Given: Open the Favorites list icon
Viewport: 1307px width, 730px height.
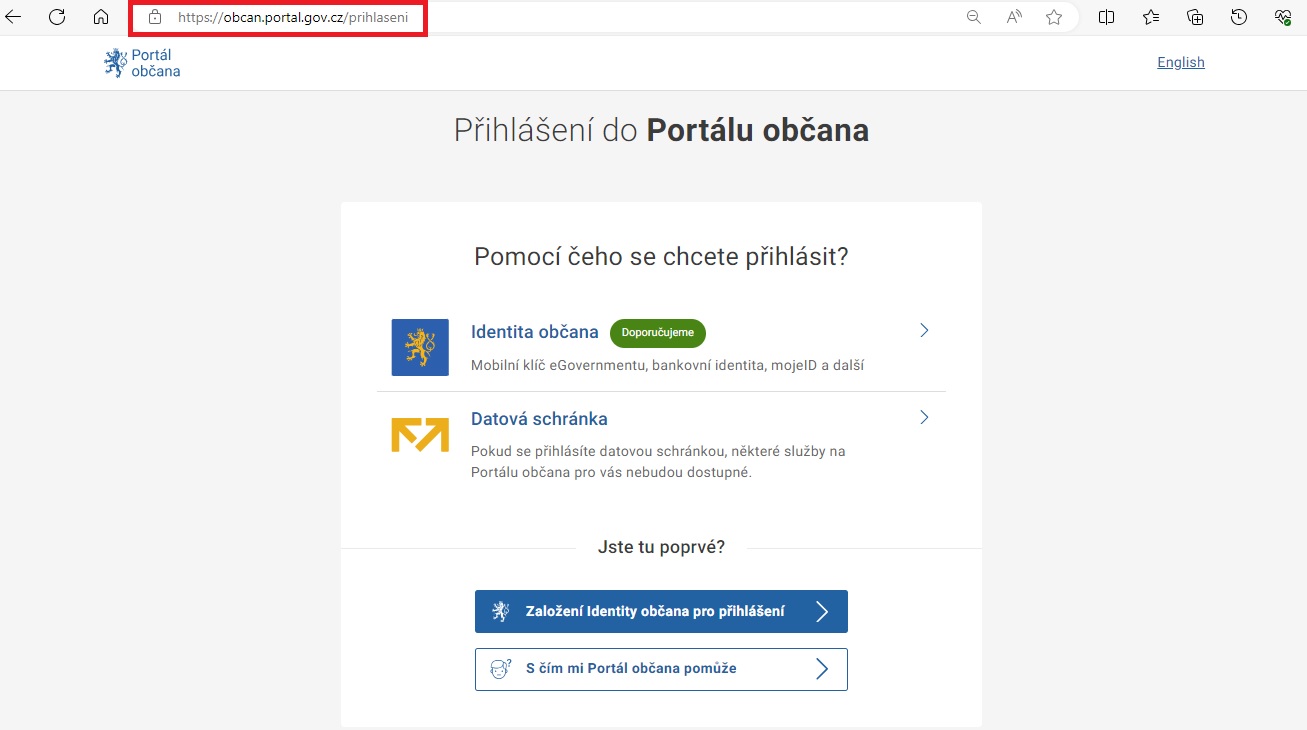Looking at the screenshot, I should pyautogui.click(x=1151, y=17).
